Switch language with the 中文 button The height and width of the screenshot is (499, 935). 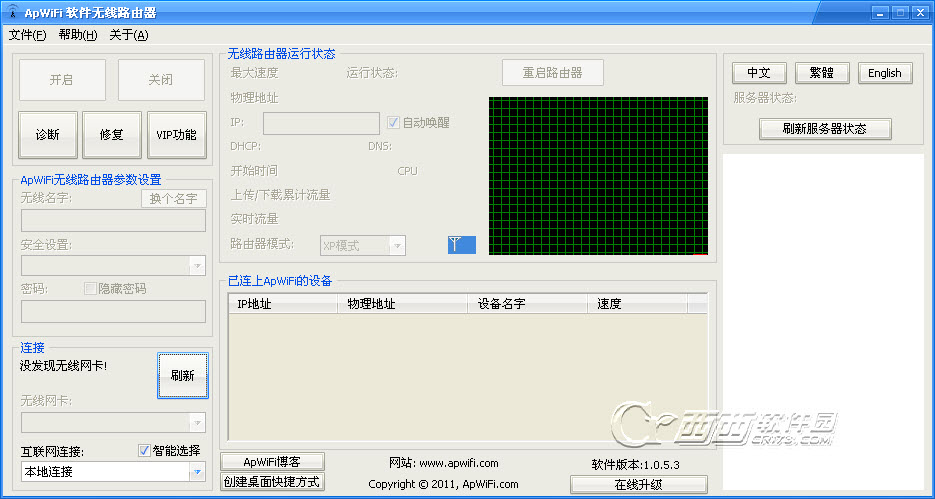point(759,73)
